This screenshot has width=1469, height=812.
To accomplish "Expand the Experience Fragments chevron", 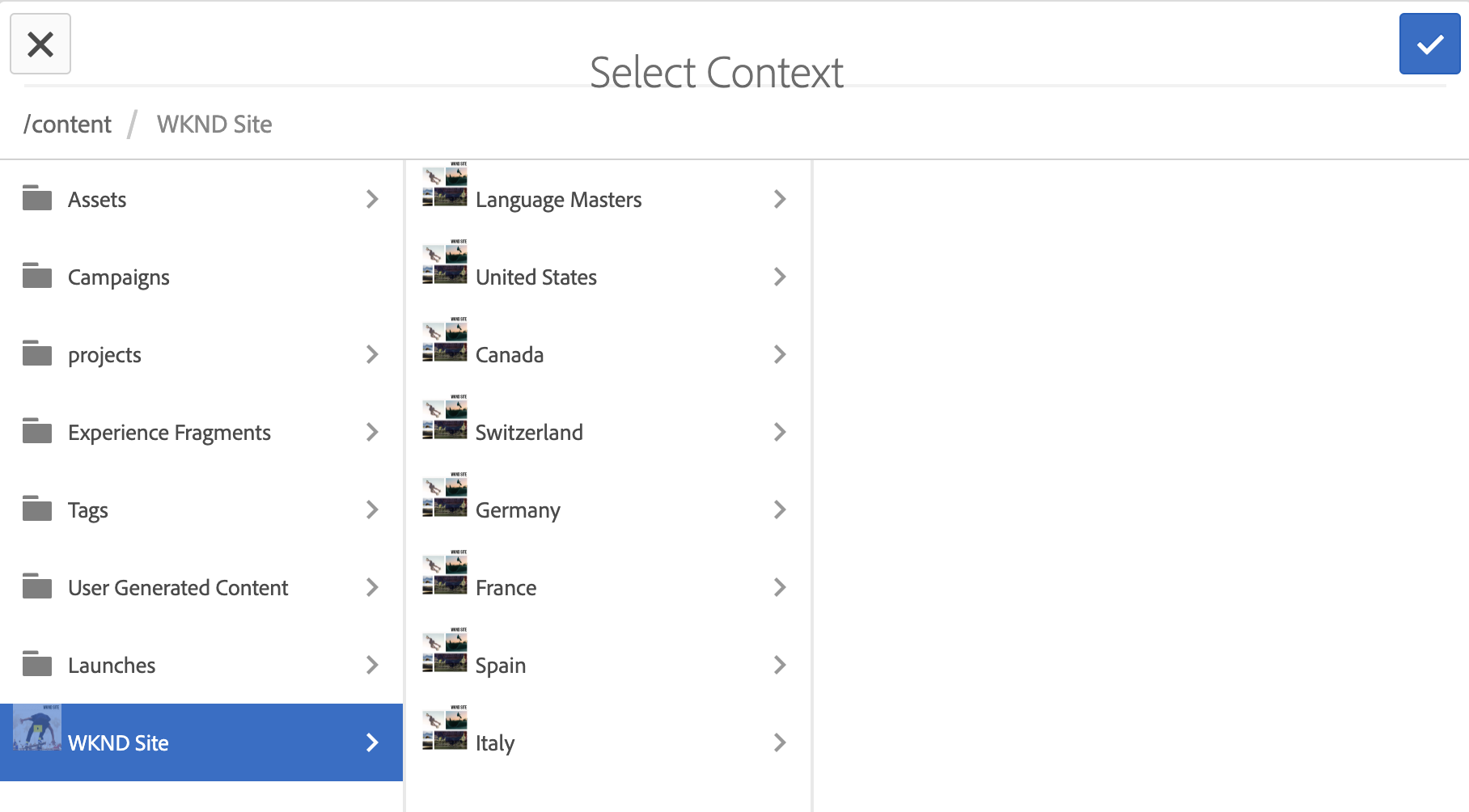I will tap(372, 432).
